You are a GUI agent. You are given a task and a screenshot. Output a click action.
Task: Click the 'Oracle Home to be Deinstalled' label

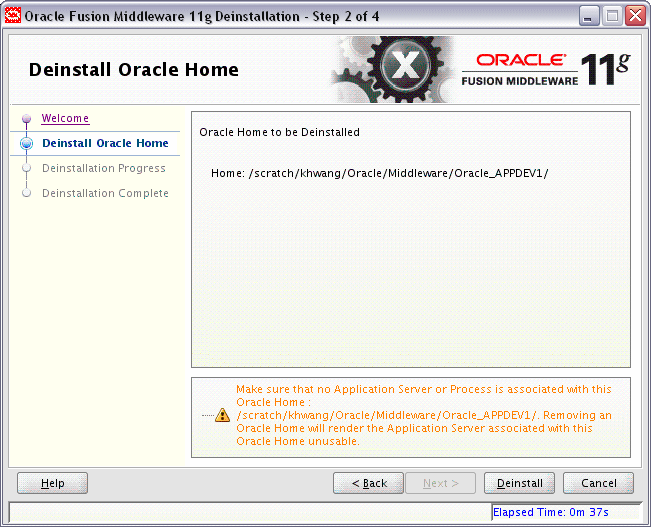[x=279, y=132]
